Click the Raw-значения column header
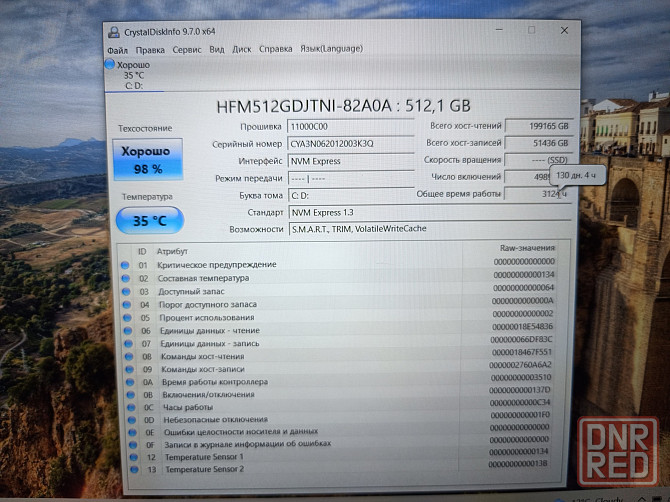Viewport: 670px width, 502px height. point(525,249)
